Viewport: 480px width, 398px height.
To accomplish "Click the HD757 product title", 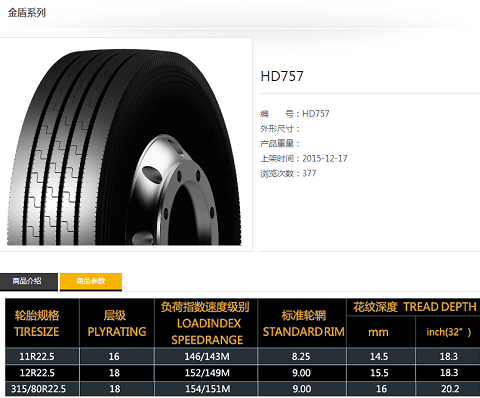I will [x=282, y=76].
